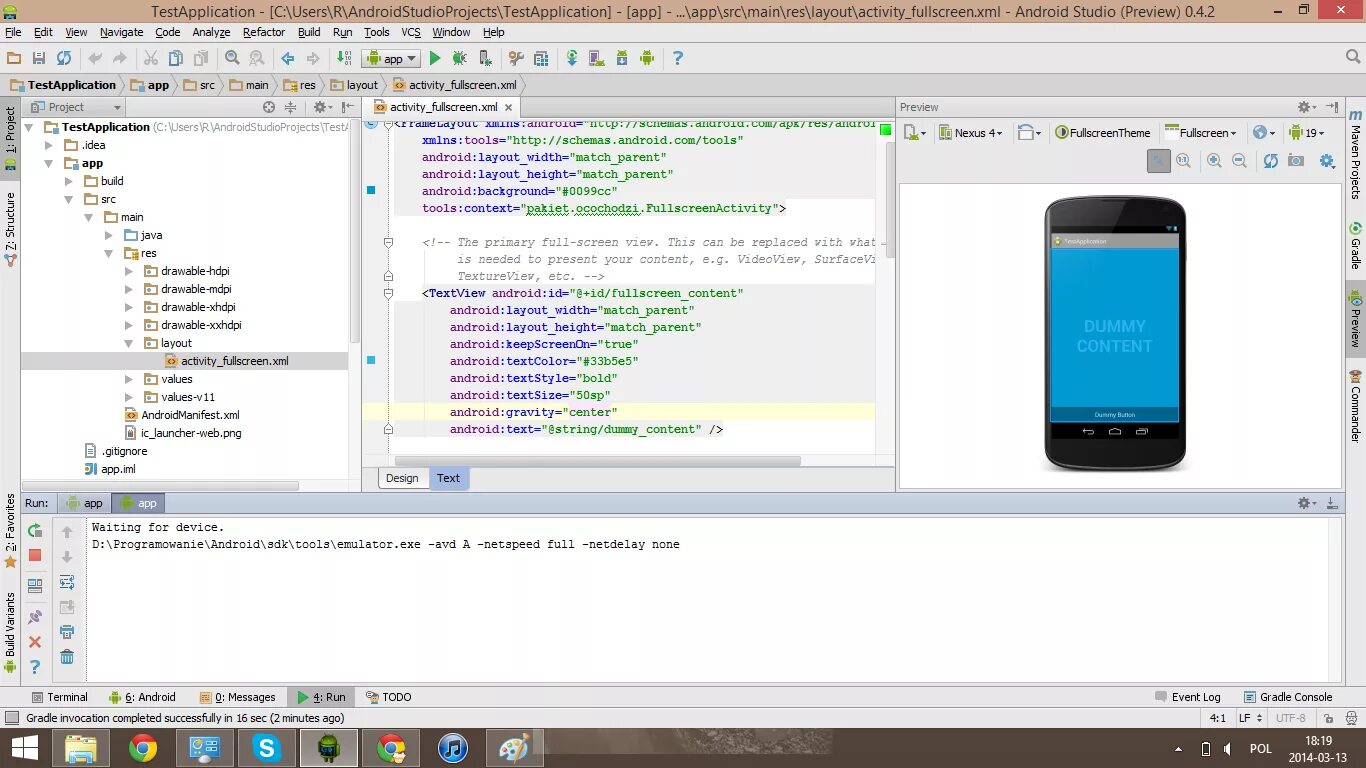The height and width of the screenshot is (768, 1366).
Task: Click Scroll from Source target icon
Action: click(269, 107)
